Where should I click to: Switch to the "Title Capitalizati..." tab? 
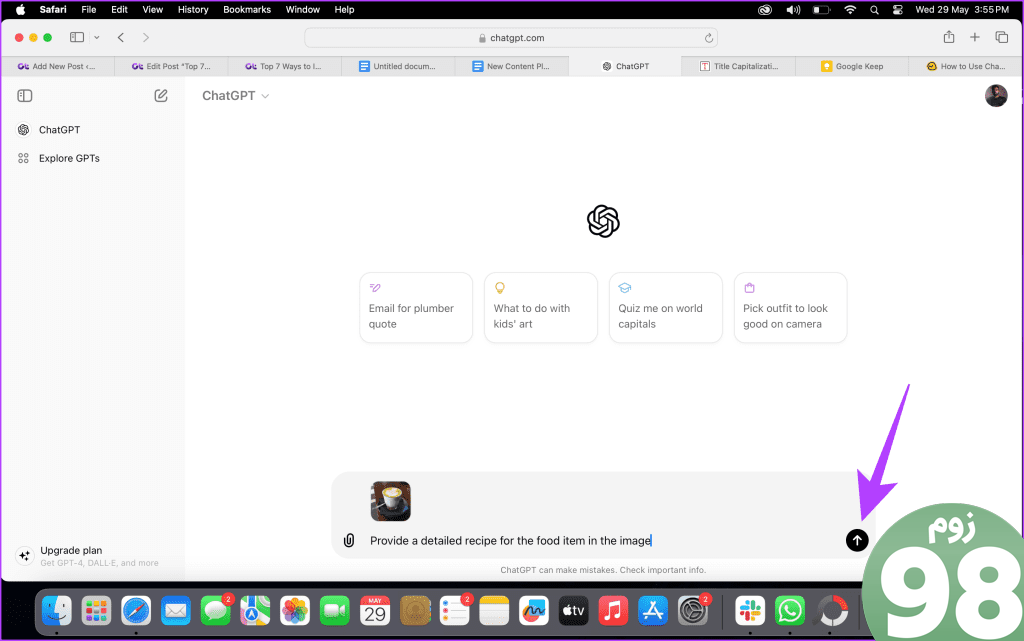coord(739,66)
